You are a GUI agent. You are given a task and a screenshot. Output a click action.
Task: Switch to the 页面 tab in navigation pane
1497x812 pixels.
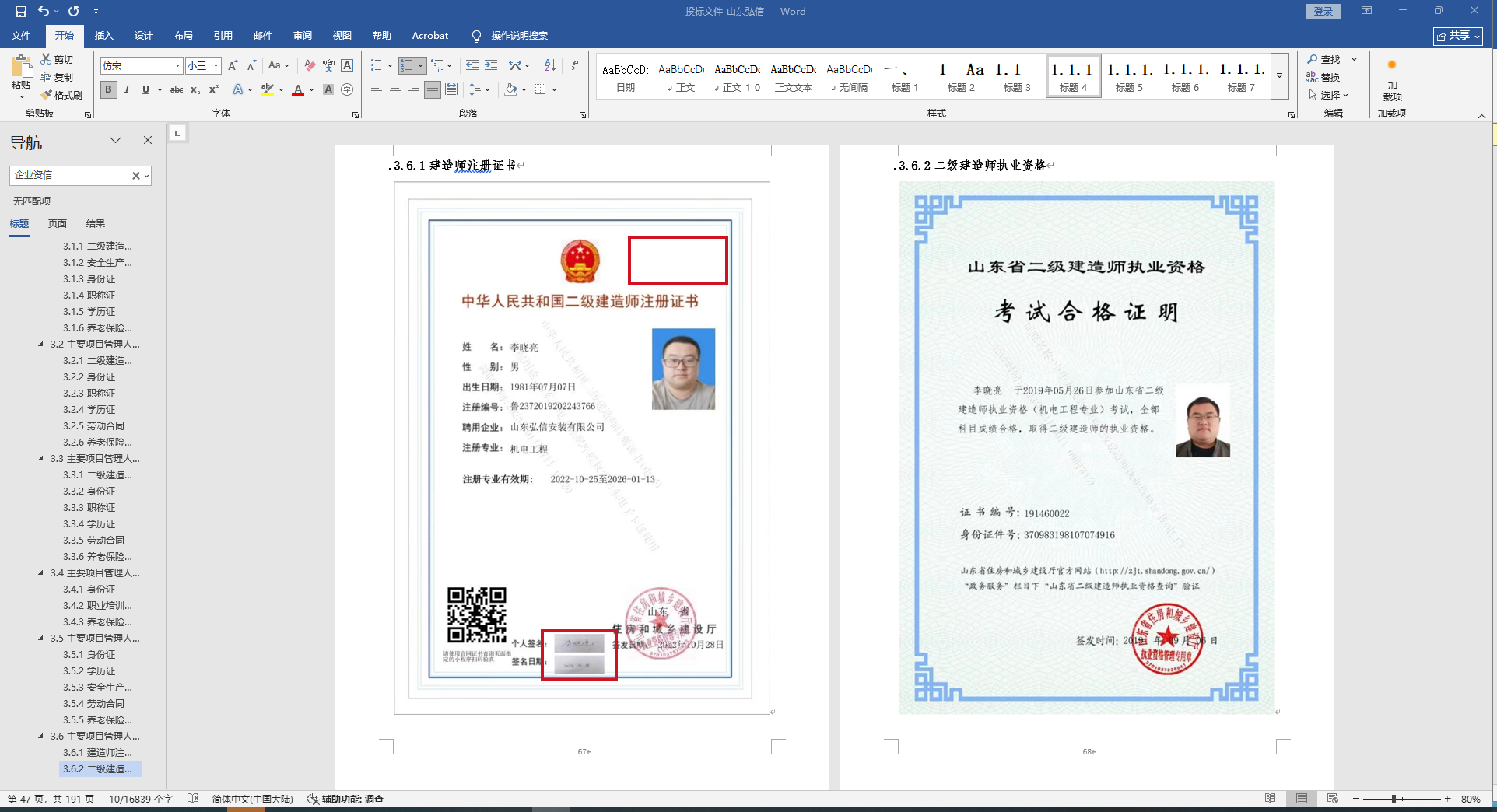coord(58,223)
